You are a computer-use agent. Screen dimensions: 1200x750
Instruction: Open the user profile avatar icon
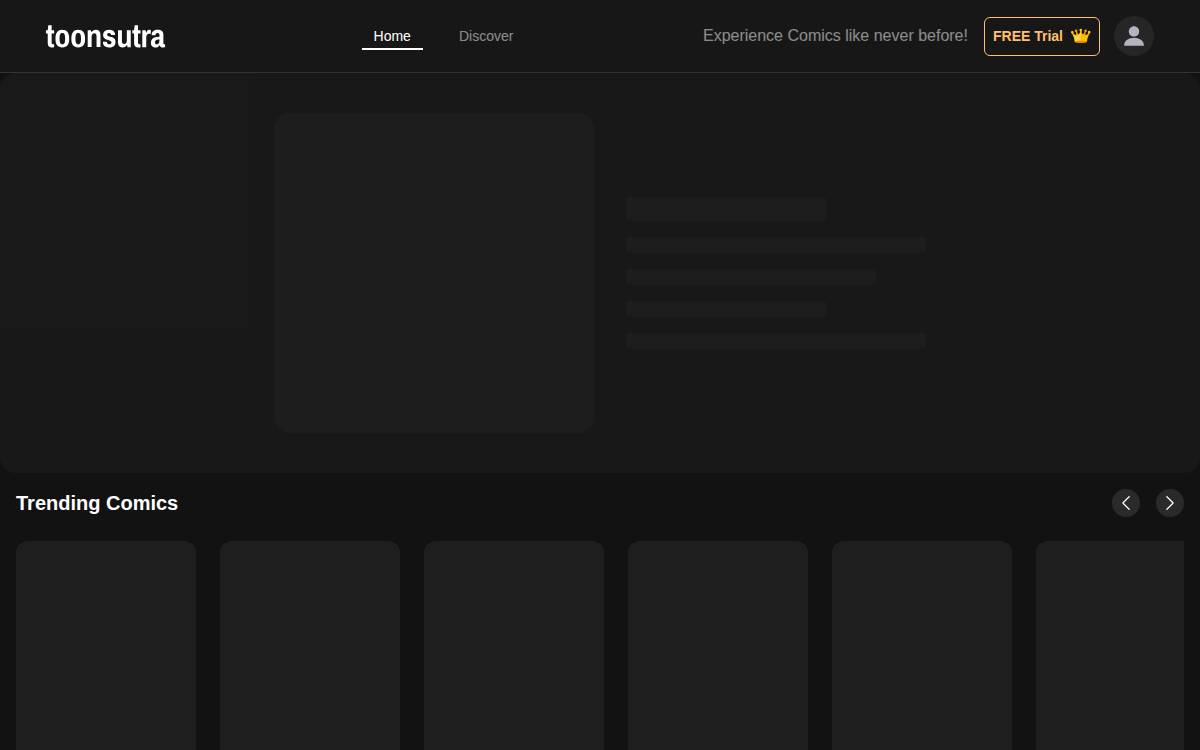[x=1134, y=36]
